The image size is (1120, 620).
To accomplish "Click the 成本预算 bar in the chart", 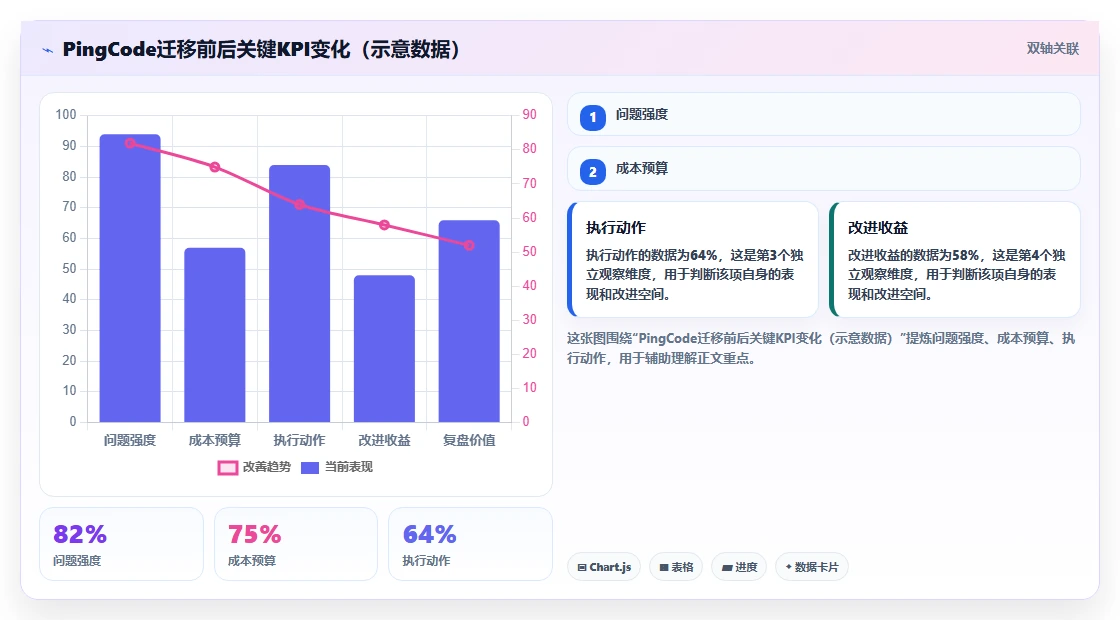I will [x=215, y=335].
